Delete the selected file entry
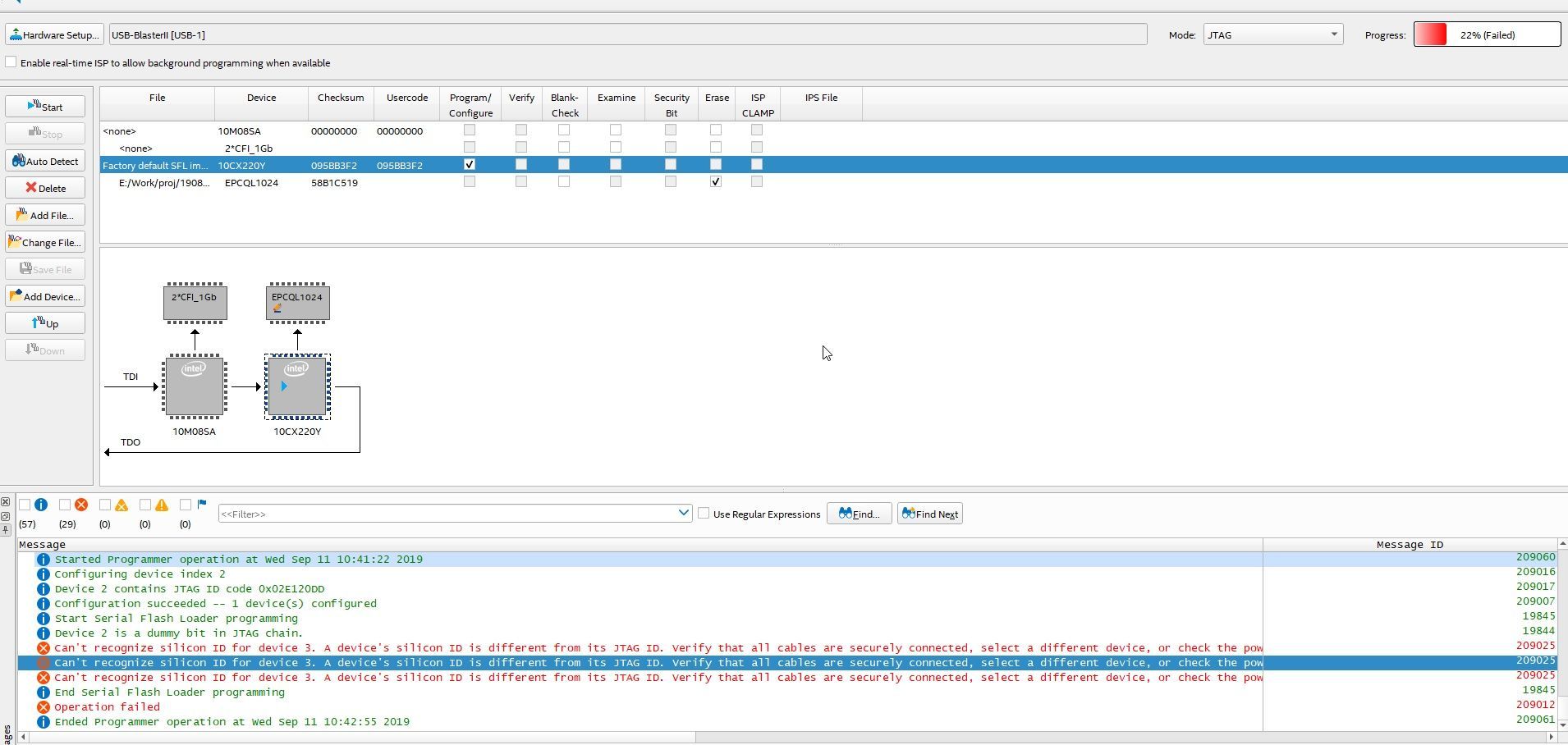The height and width of the screenshot is (745, 1568). click(x=45, y=188)
